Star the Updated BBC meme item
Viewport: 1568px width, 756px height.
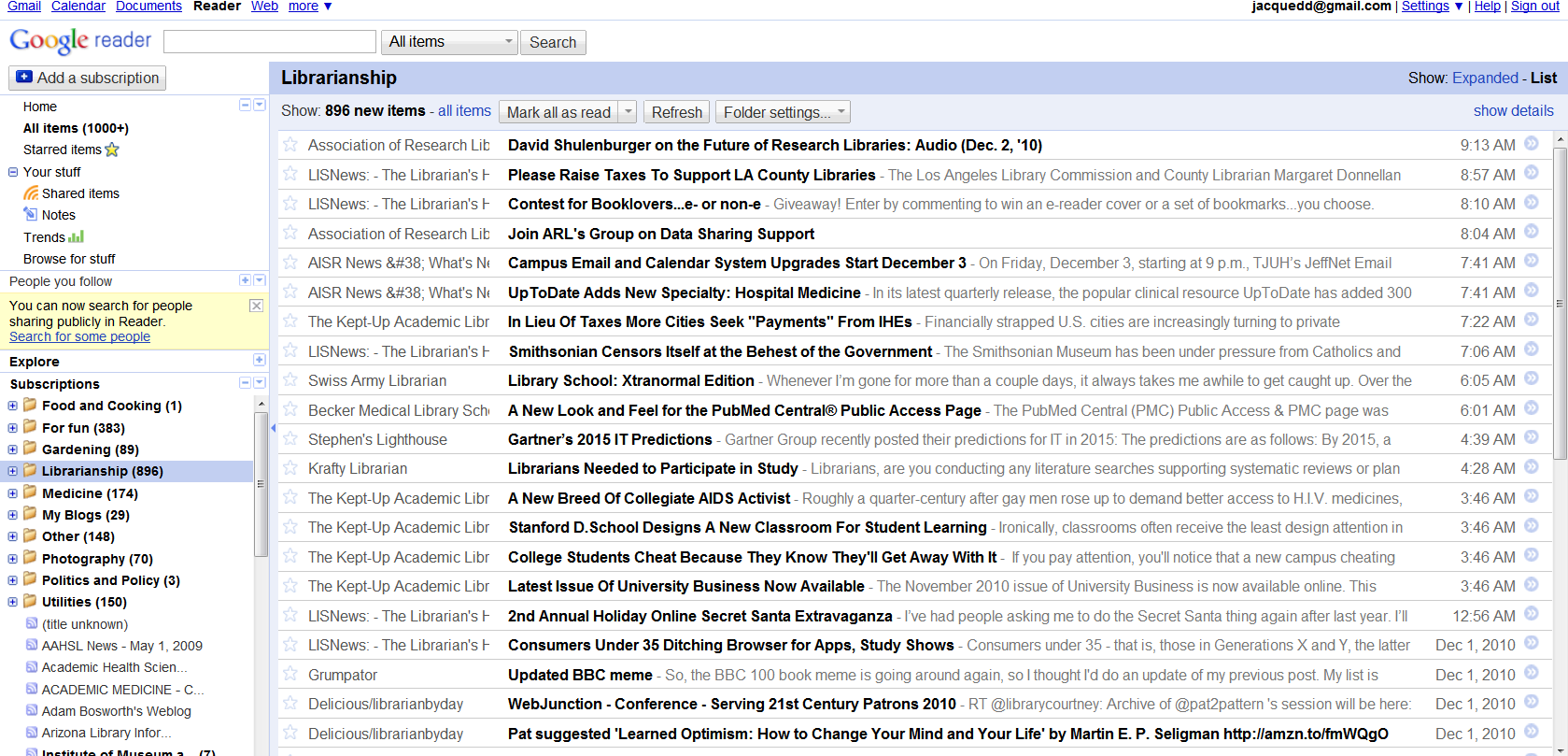click(290, 674)
